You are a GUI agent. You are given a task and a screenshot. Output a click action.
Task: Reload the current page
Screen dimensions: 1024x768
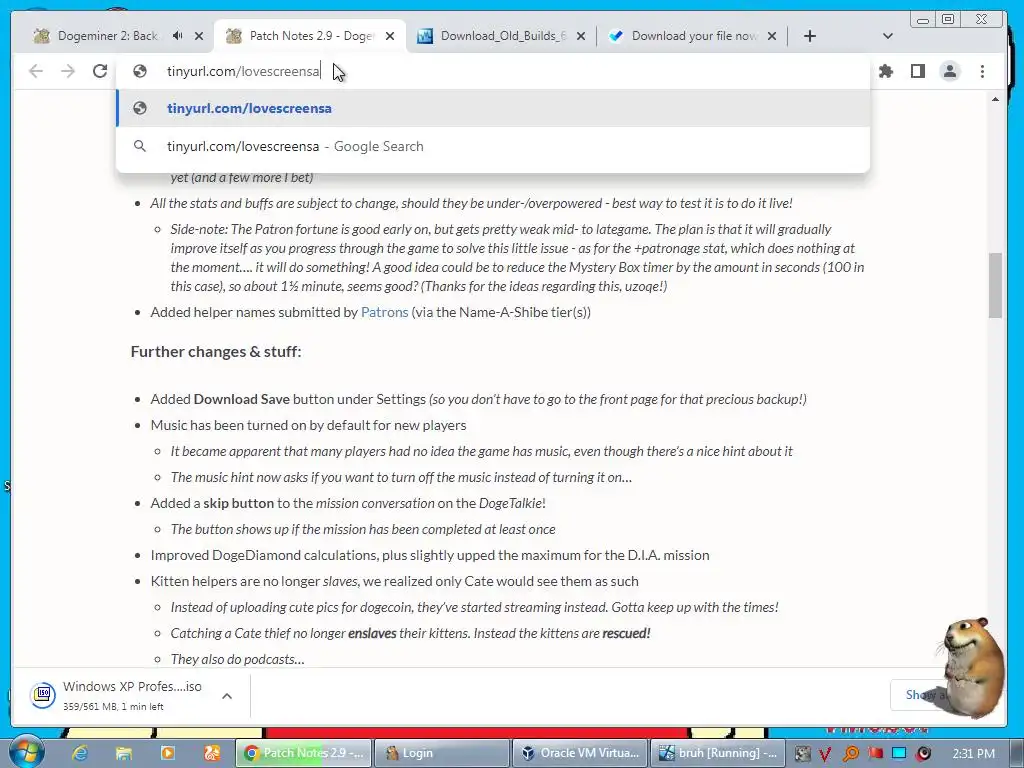click(x=100, y=71)
